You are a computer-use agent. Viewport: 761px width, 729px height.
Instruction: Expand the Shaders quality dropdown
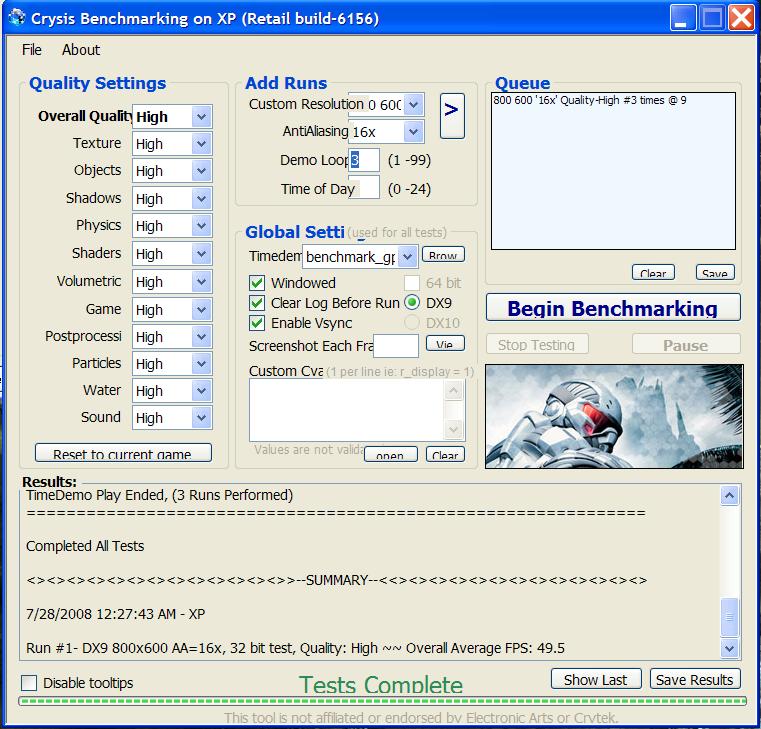pos(201,254)
